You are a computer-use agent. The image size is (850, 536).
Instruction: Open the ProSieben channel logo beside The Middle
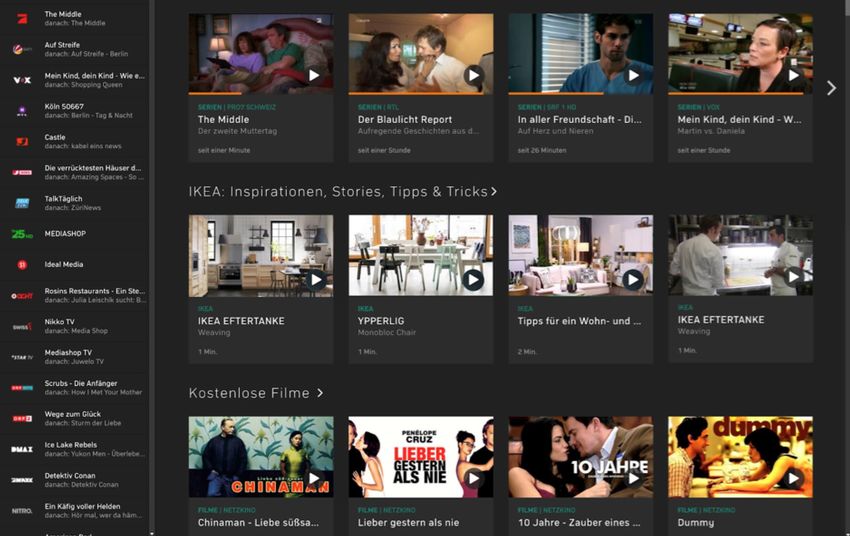(22, 18)
